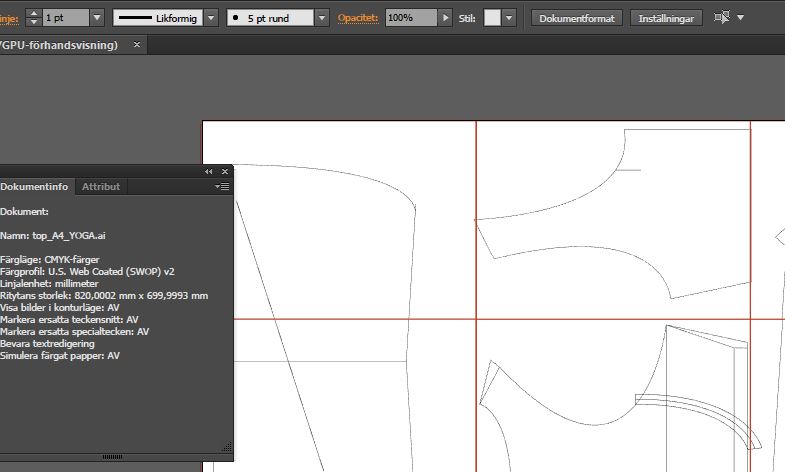Close the Dokumentinfo floating panel
Viewport: 785px width, 472px height.
tap(224, 172)
